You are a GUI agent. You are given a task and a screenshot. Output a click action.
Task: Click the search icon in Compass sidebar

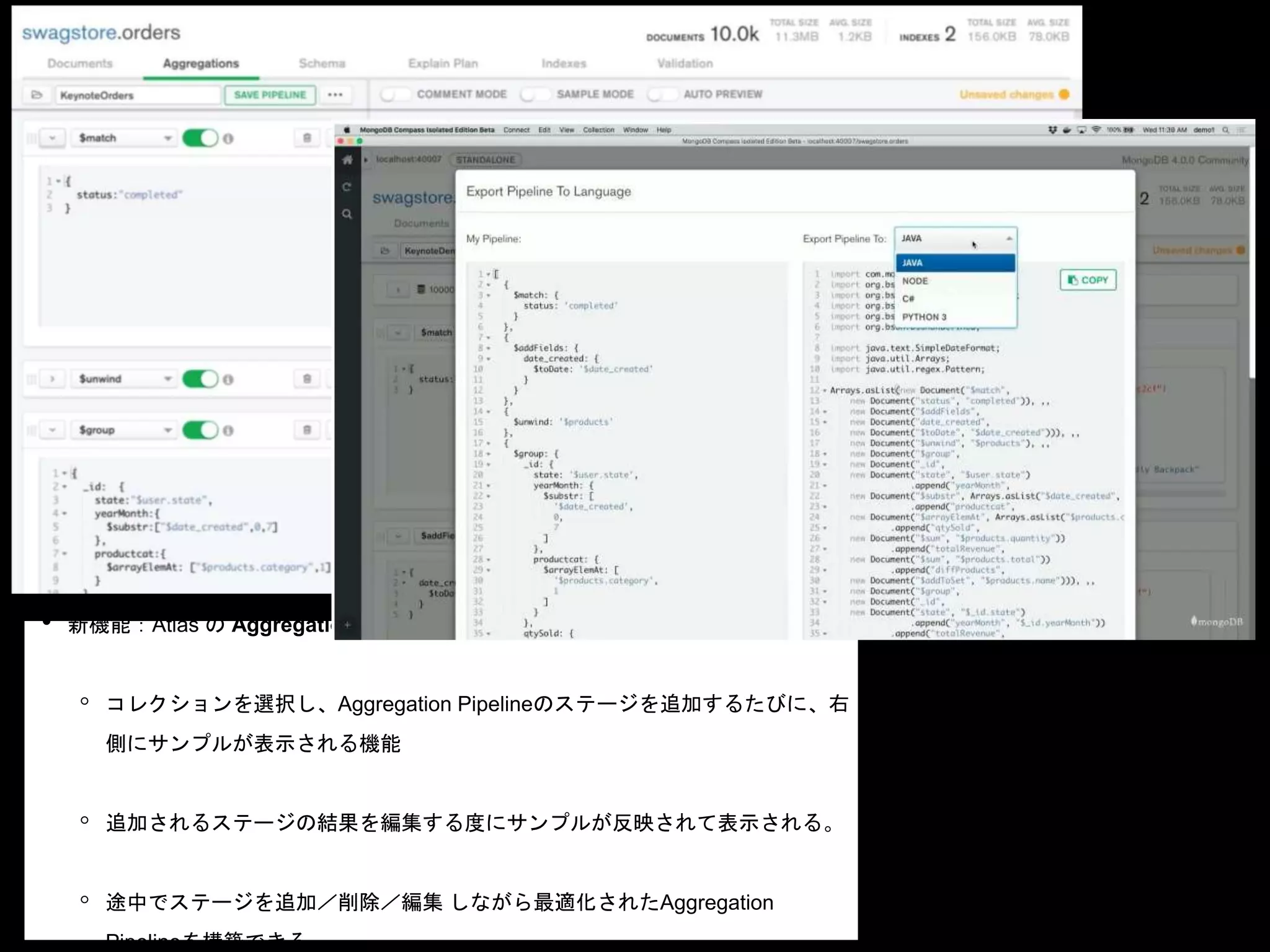point(347,214)
